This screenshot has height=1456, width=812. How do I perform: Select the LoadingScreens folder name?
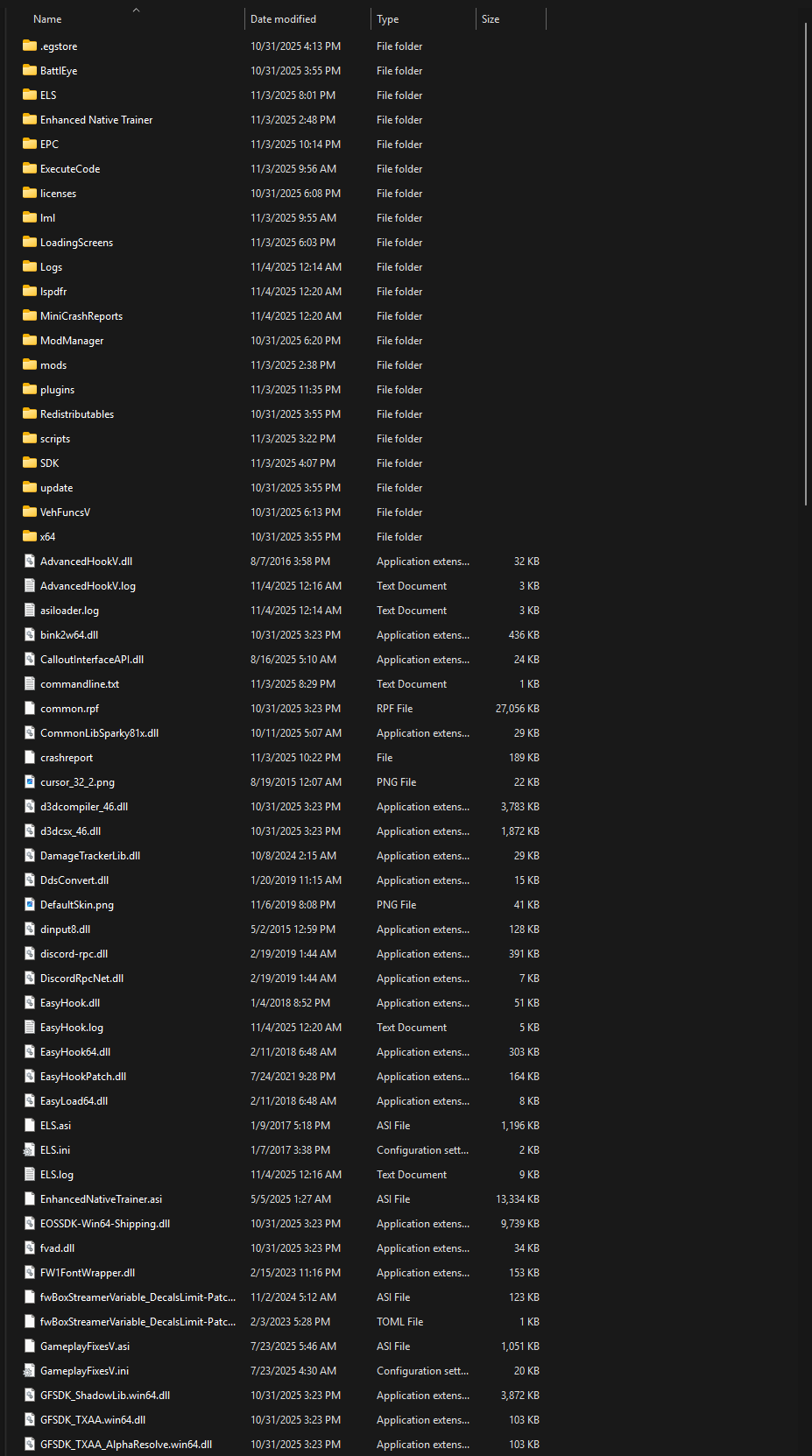tap(76, 243)
